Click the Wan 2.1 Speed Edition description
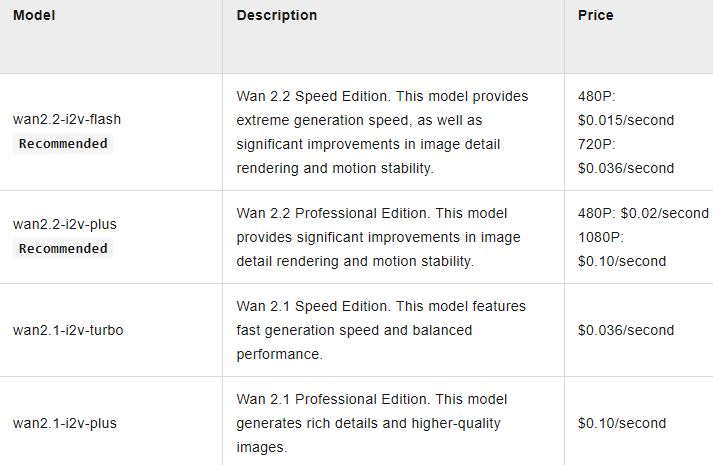 pyautogui.click(x=381, y=330)
